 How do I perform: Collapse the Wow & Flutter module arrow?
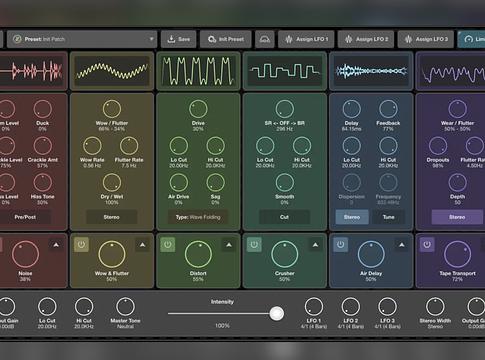[x=142, y=245]
